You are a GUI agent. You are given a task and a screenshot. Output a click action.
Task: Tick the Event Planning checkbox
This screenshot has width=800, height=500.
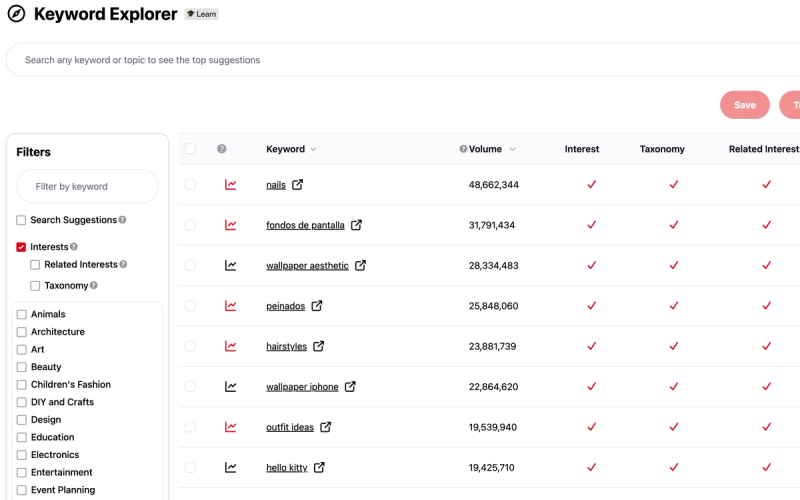pos(22,490)
